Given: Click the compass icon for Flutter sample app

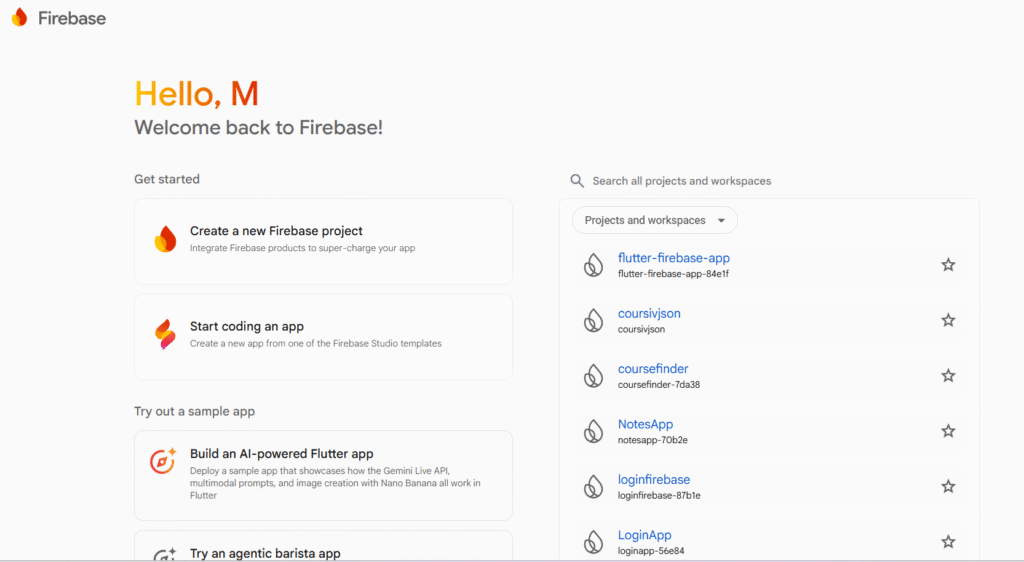Looking at the screenshot, I should (x=163, y=461).
